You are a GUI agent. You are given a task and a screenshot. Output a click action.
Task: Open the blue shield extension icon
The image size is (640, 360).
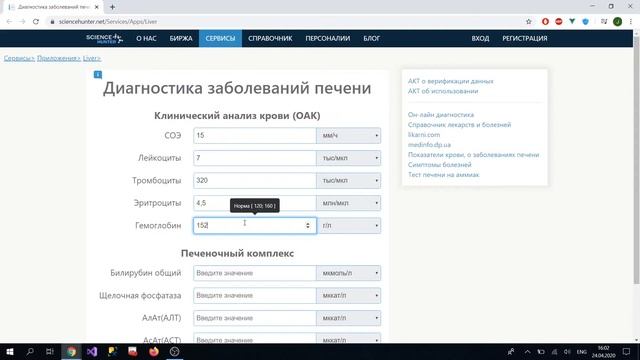(x=586, y=22)
